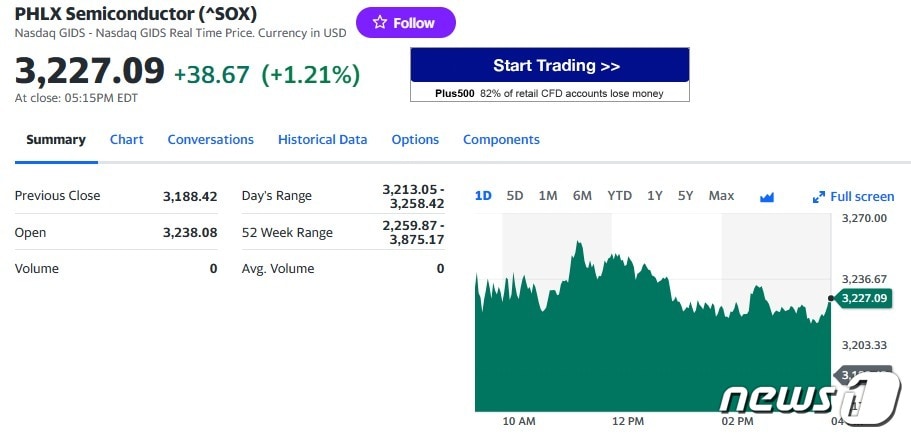The width and height of the screenshot is (911, 438).
Task: Select the Summary tab
Action: (56, 140)
